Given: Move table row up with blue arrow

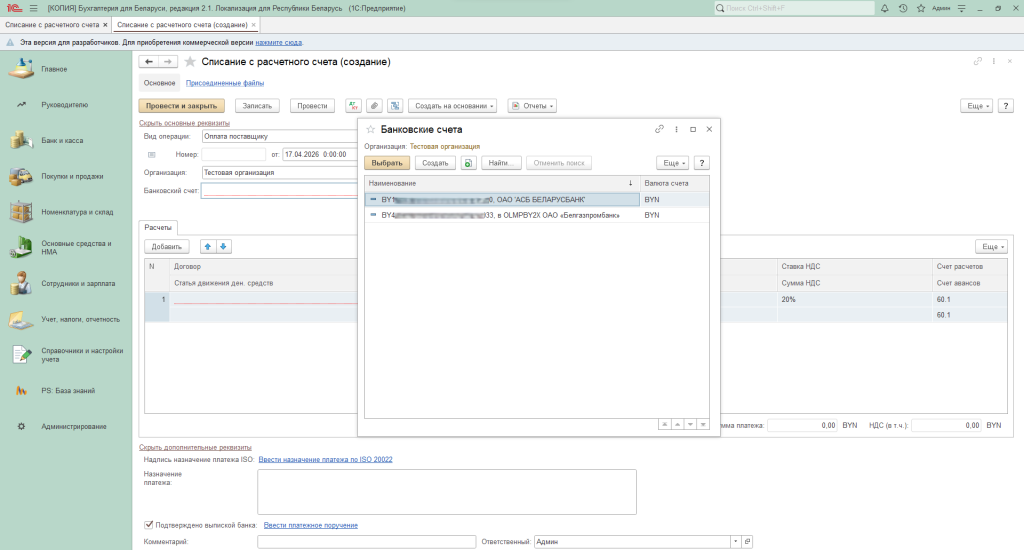Looking at the screenshot, I should click(x=208, y=246).
